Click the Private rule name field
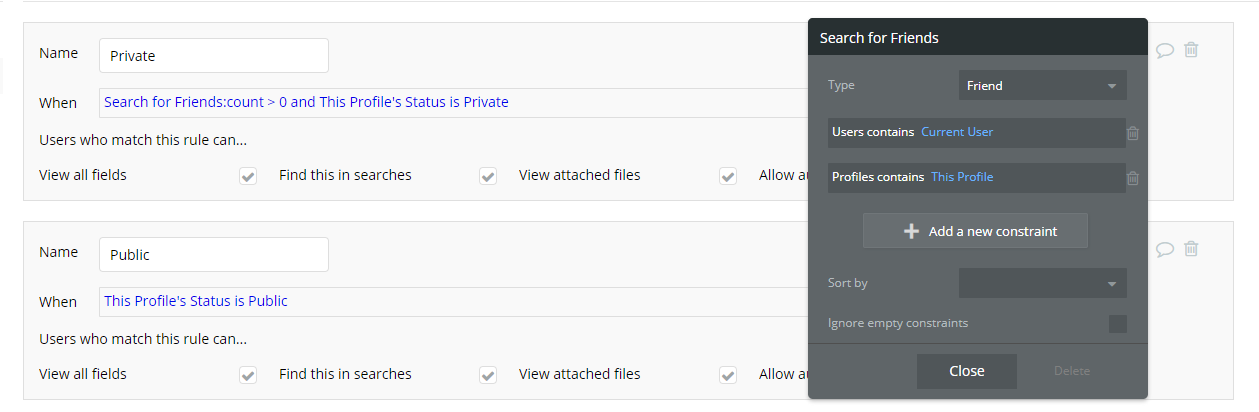1259x412 pixels. click(x=214, y=56)
